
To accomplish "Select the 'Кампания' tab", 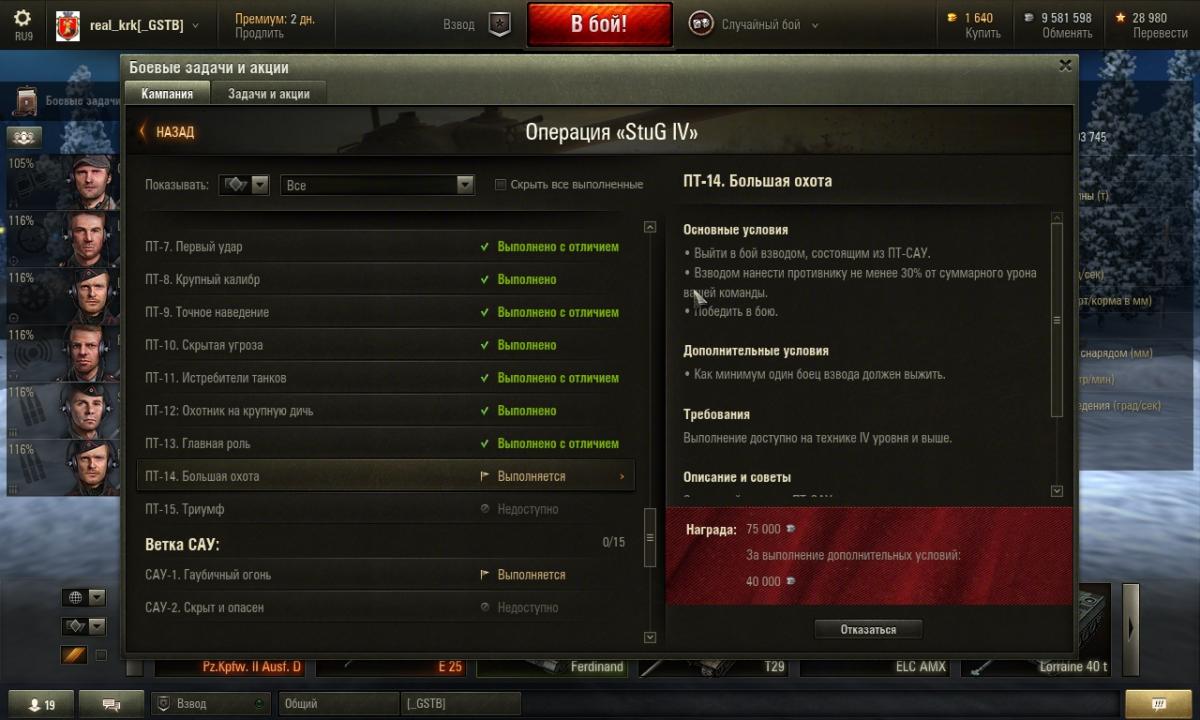I will [x=167, y=93].
